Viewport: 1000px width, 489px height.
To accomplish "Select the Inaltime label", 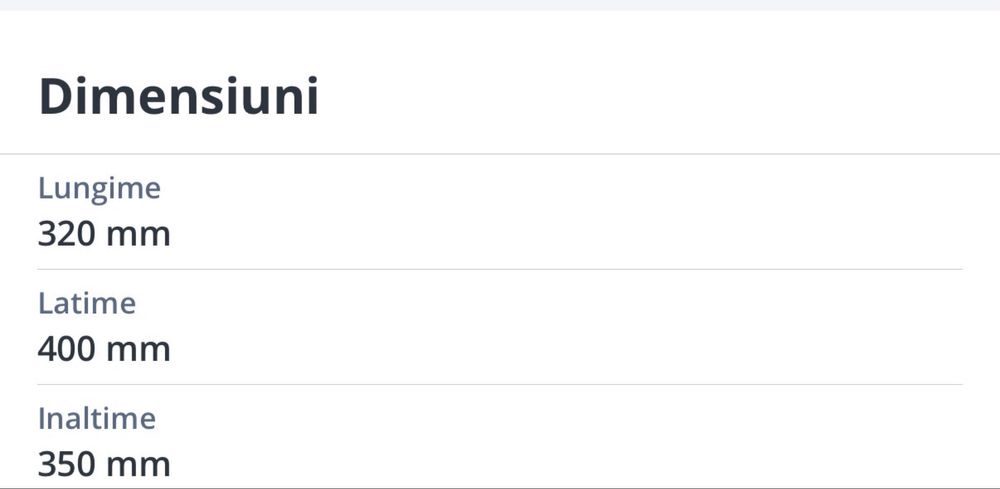I will (x=97, y=418).
